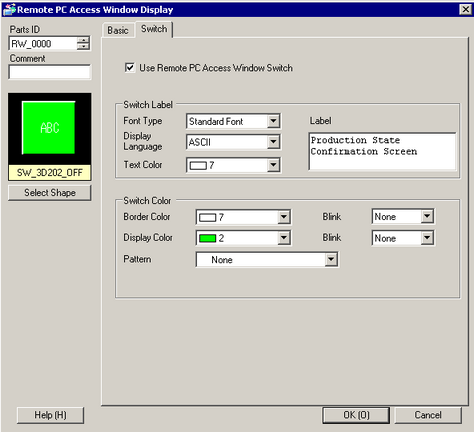Screen dimensions: 474x432
Task: Open the Border Color dropdown arrow
Action: (283, 217)
